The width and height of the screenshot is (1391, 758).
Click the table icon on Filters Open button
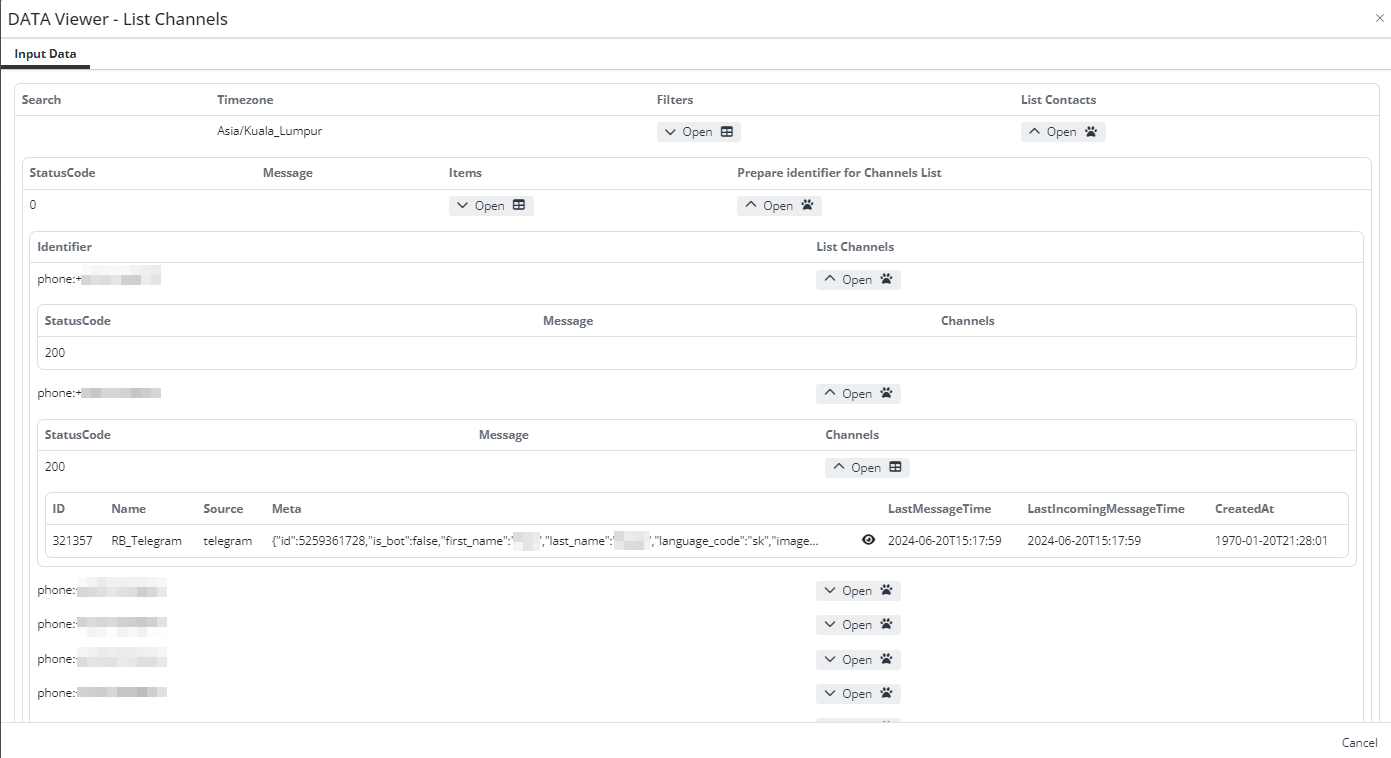(x=727, y=132)
